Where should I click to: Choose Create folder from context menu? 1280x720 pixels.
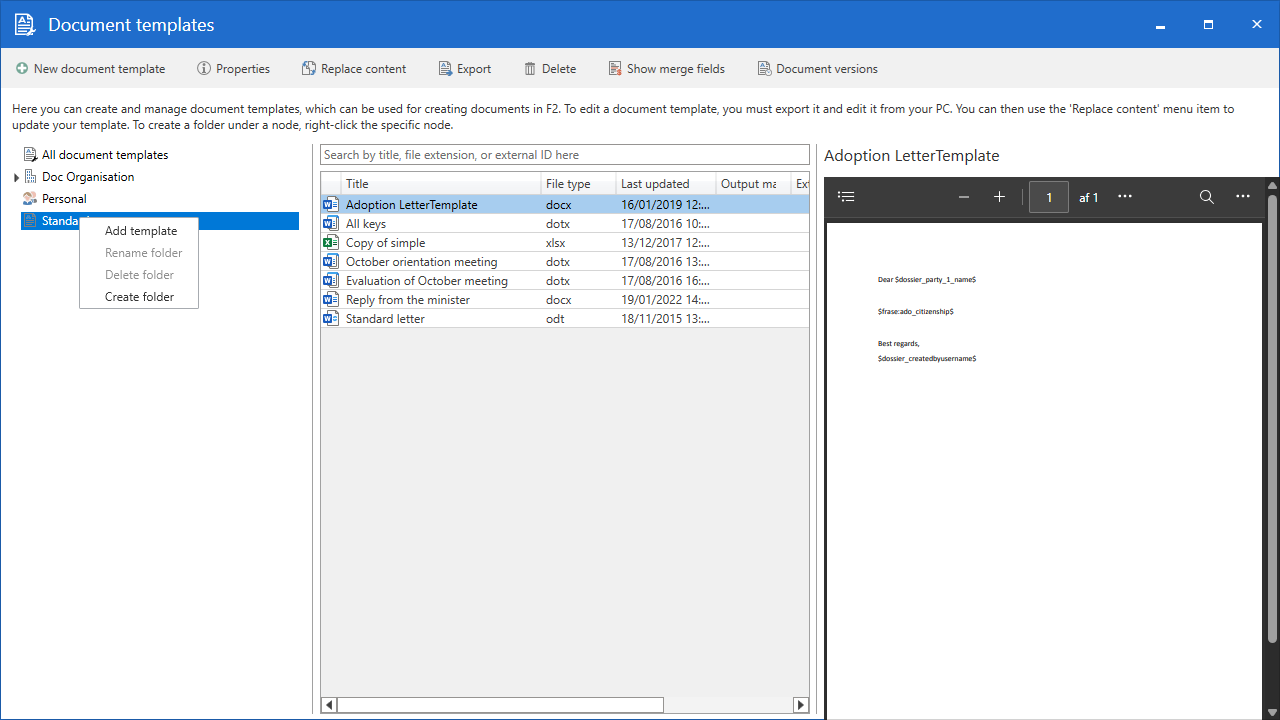(139, 297)
